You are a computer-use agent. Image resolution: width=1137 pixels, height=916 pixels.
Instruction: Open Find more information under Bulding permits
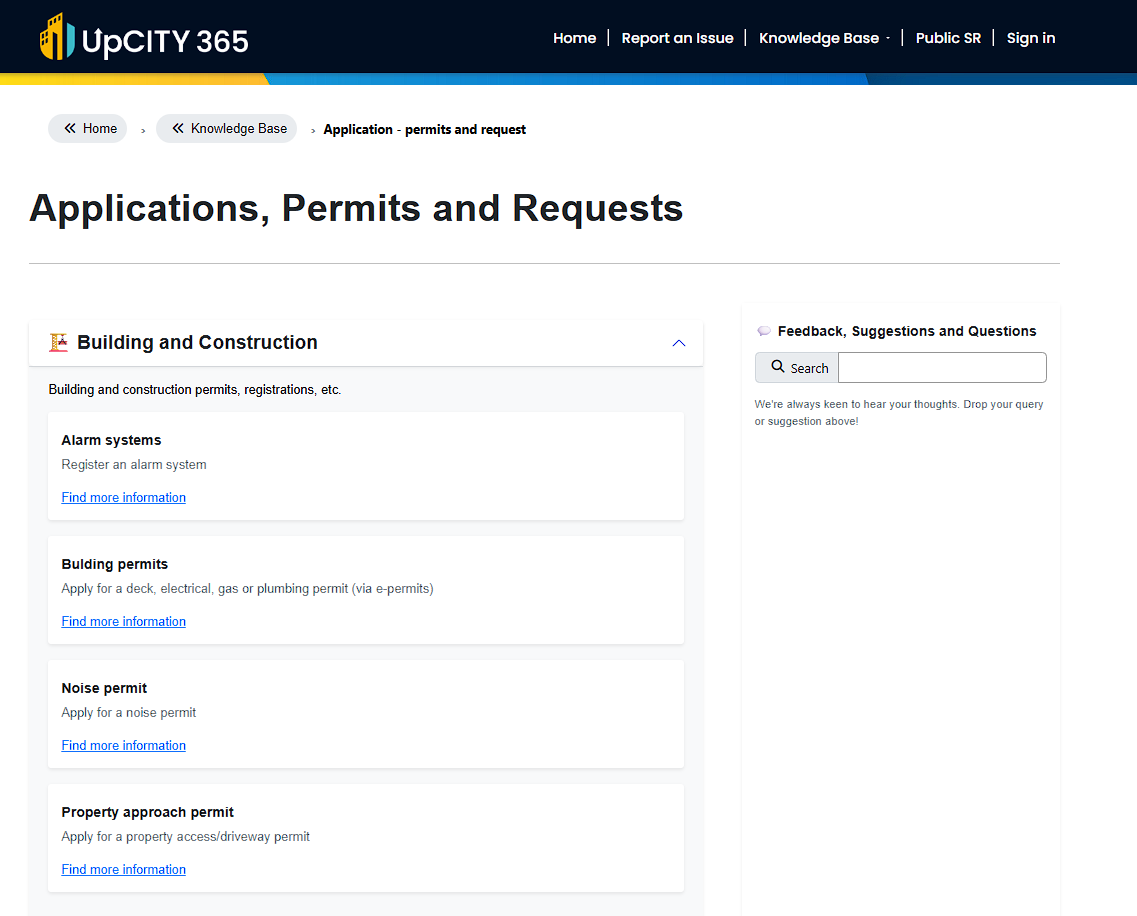(123, 621)
